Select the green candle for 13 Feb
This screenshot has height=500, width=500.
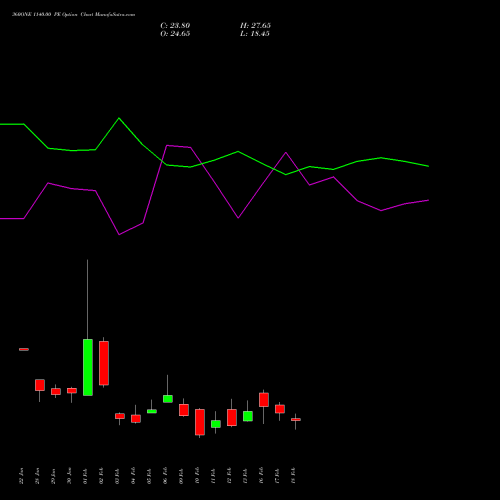tap(248, 416)
